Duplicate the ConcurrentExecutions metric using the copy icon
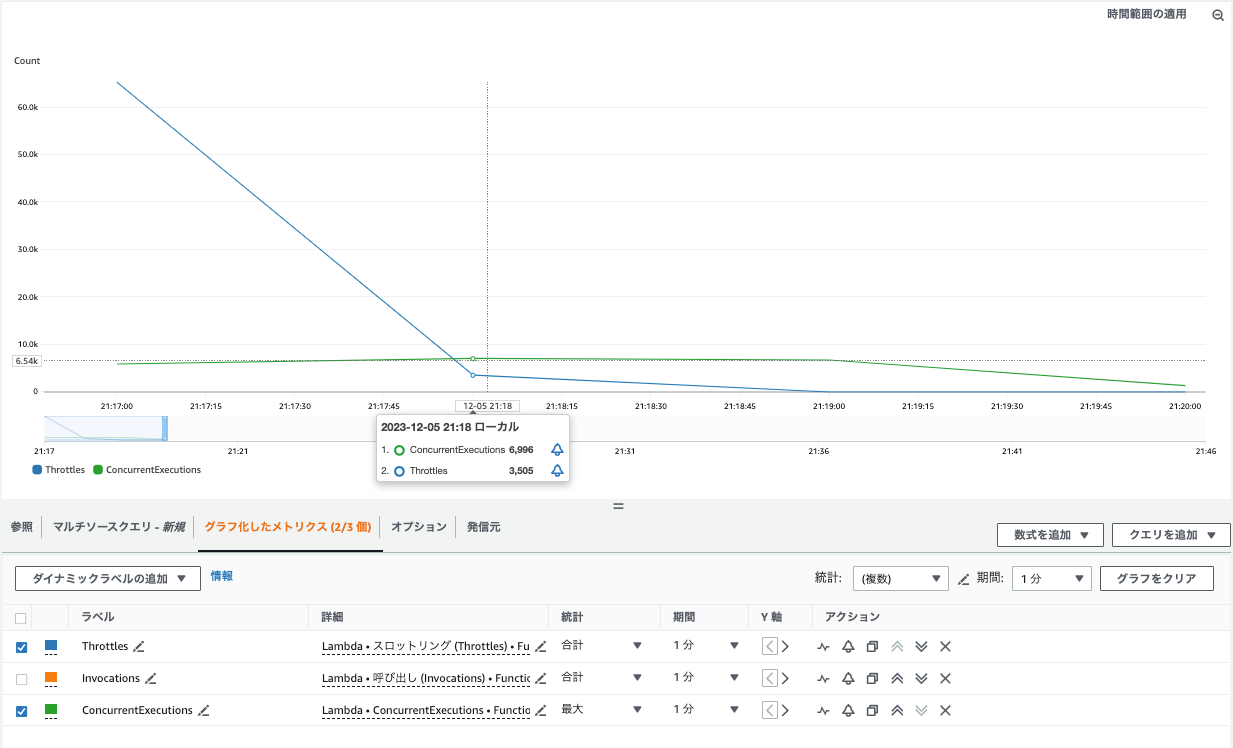The width and height of the screenshot is (1233, 748). [x=872, y=710]
